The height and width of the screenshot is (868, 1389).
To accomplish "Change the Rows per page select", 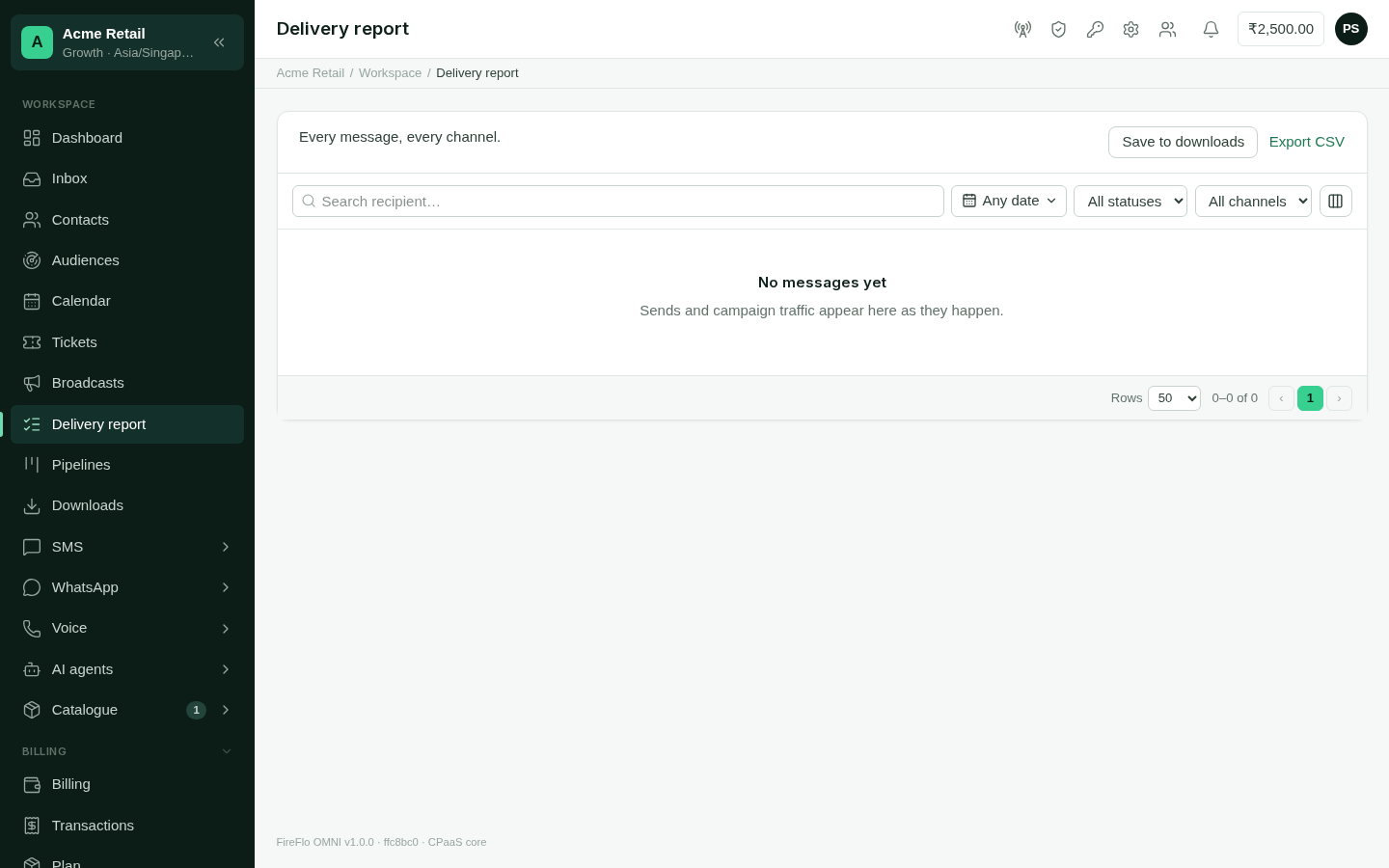I will tap(1174, 398).
